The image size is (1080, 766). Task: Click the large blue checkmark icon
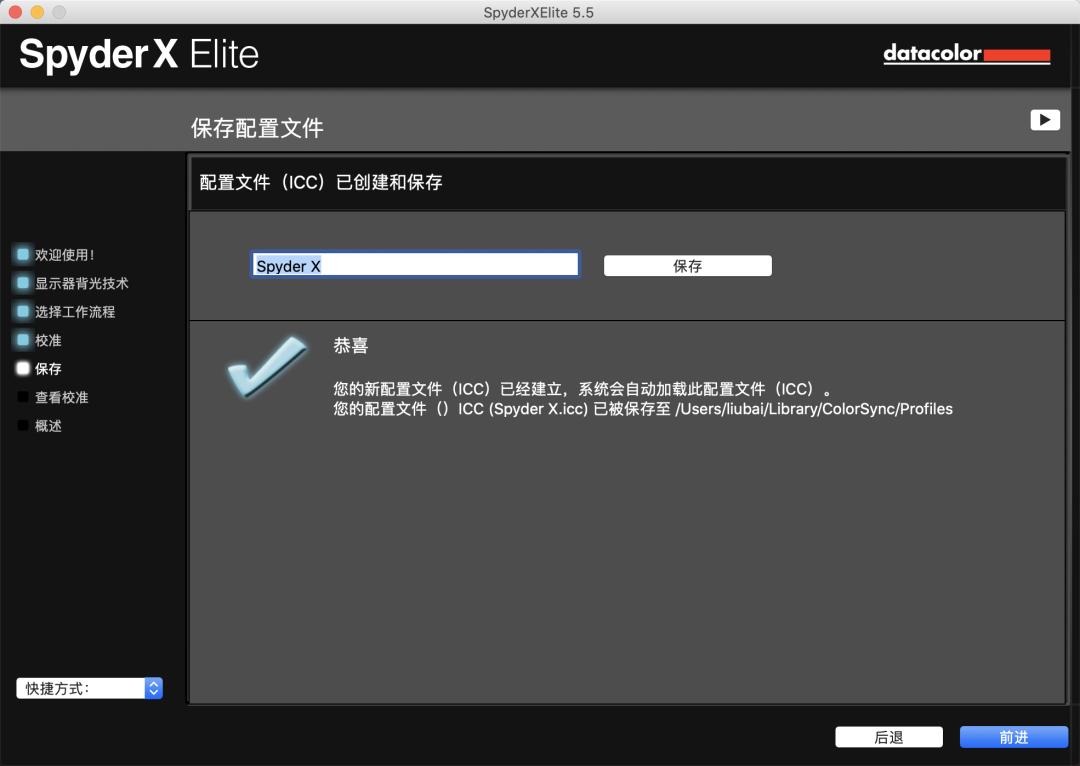click(267, 366)
